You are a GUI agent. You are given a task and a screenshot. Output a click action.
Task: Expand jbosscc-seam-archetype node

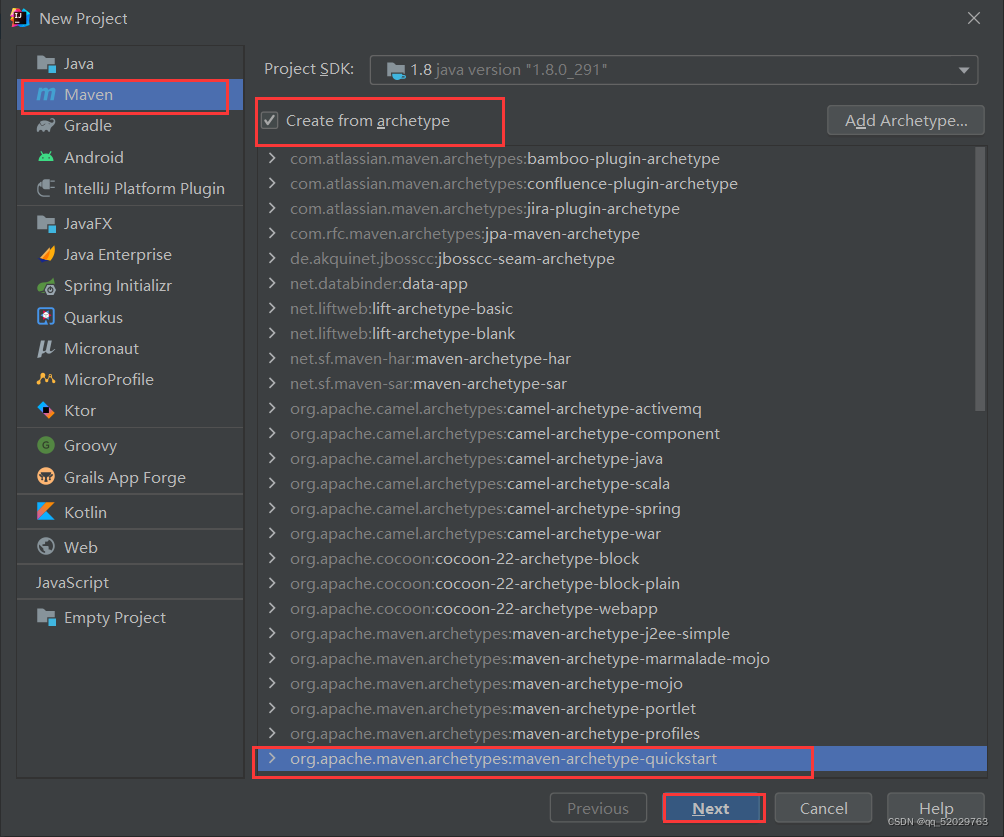pos(272,258)
